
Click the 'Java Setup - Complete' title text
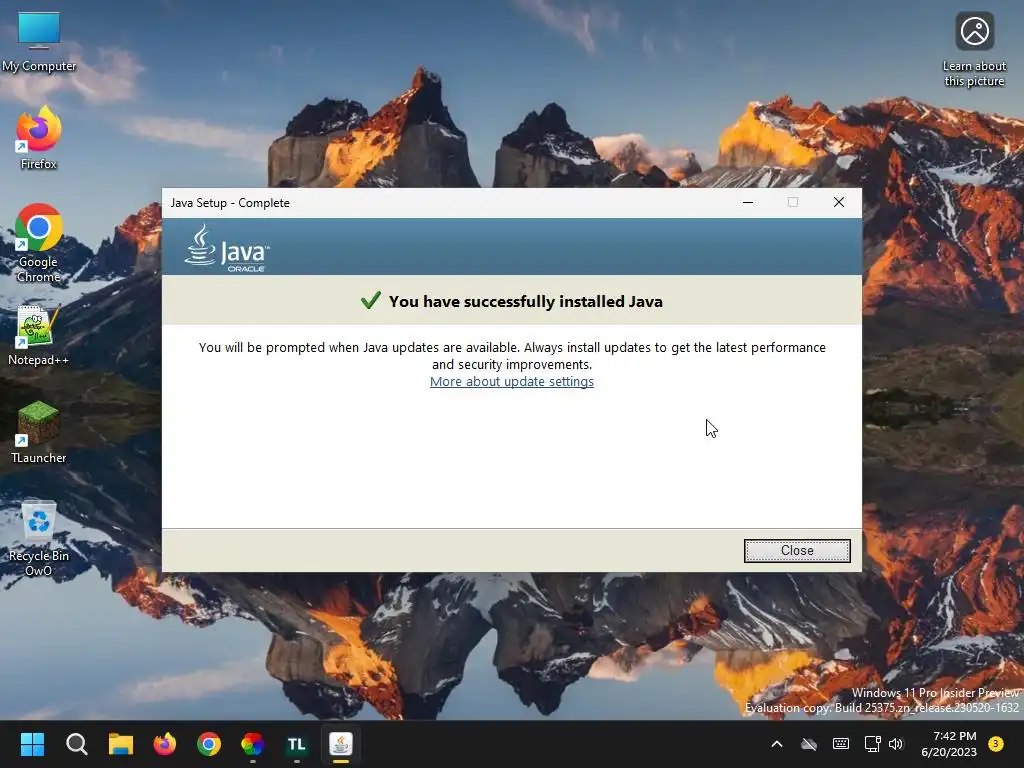pos(230,203)
